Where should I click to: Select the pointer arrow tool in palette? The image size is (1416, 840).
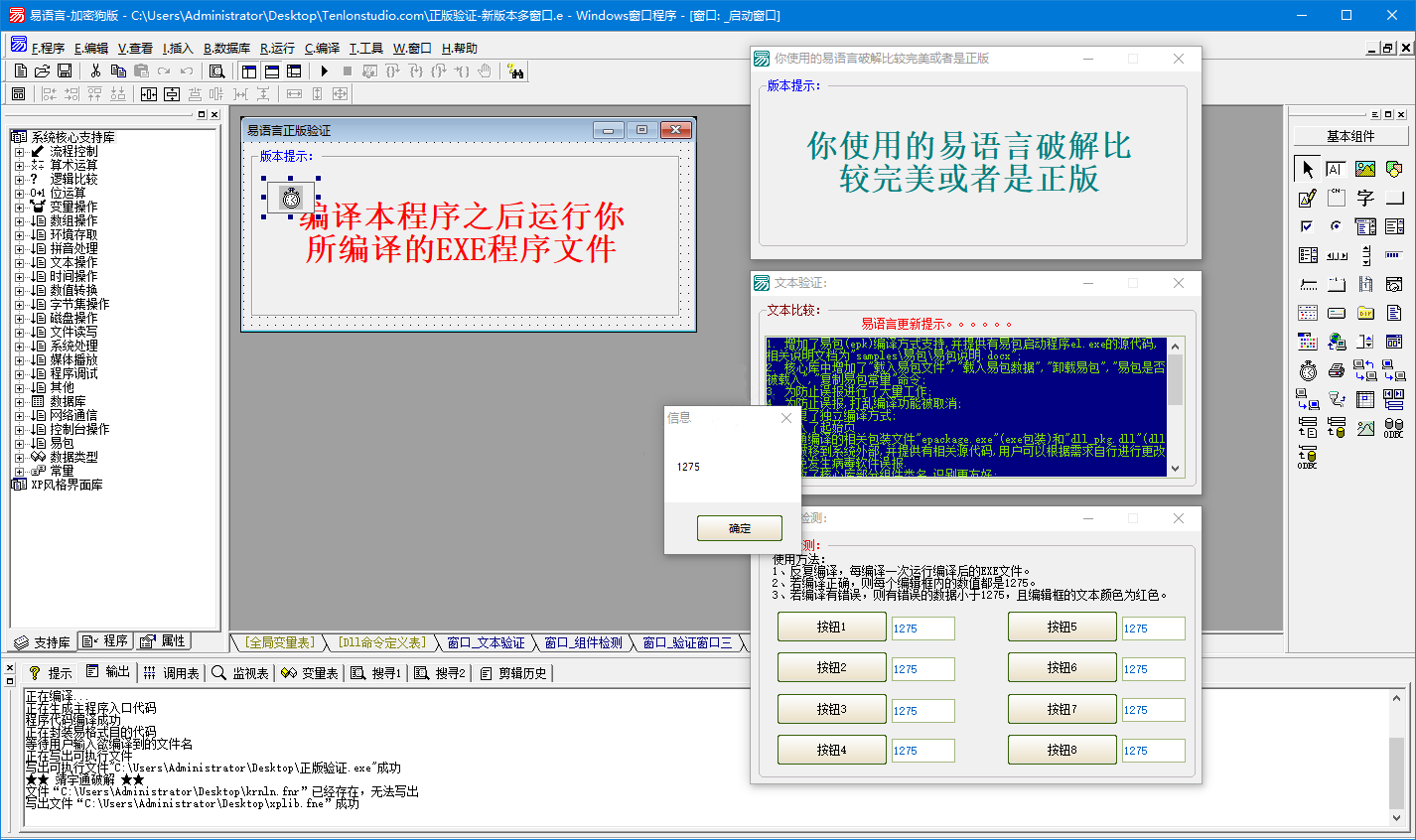[x=1308, y=169]
